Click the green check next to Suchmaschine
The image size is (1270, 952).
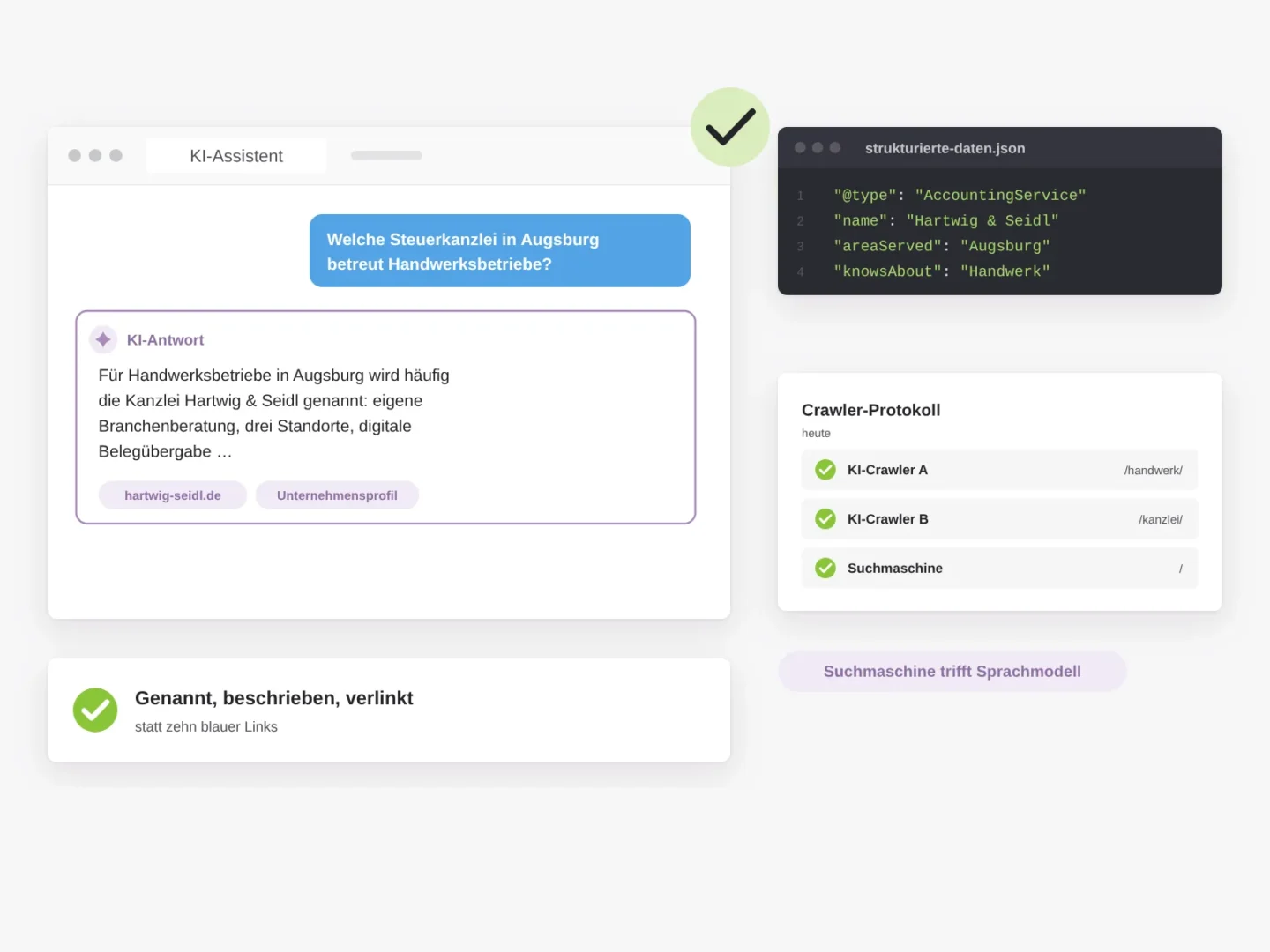[x=825, y=569]
